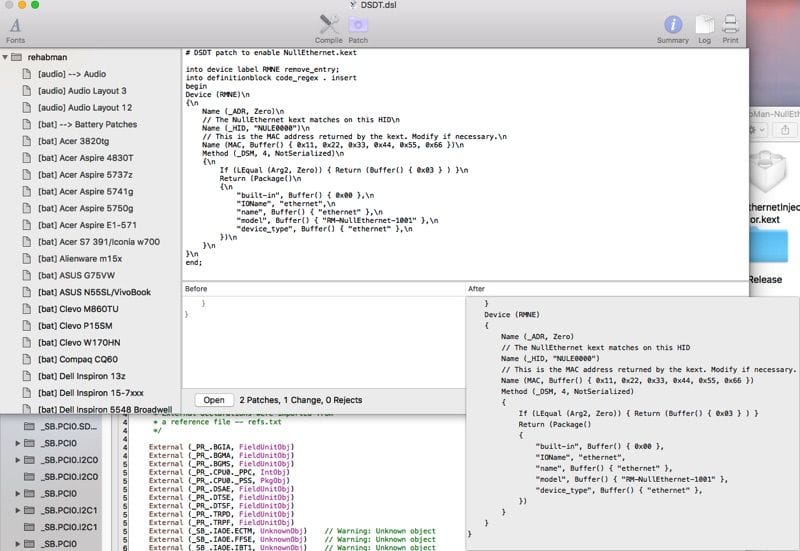Show the Log icon in toolbar
Viewport: 800px width, 551px height.
pos(705,24)
